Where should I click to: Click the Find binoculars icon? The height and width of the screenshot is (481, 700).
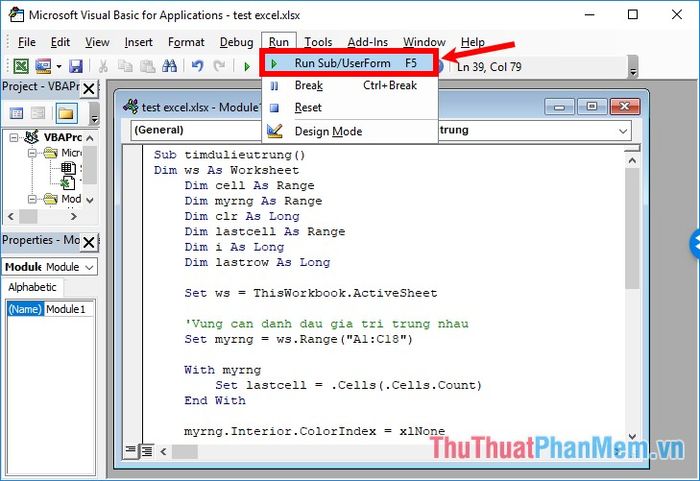point(169,66)
